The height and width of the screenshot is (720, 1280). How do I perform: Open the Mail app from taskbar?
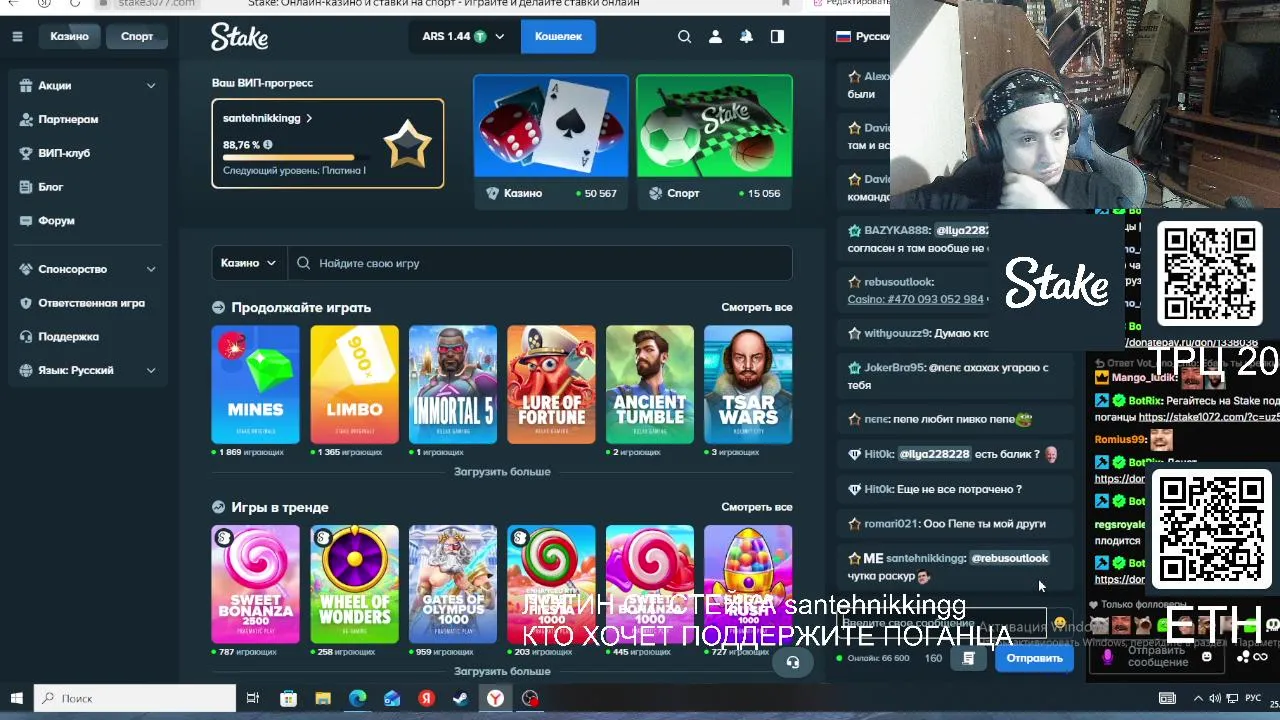(x=392, y=698)
